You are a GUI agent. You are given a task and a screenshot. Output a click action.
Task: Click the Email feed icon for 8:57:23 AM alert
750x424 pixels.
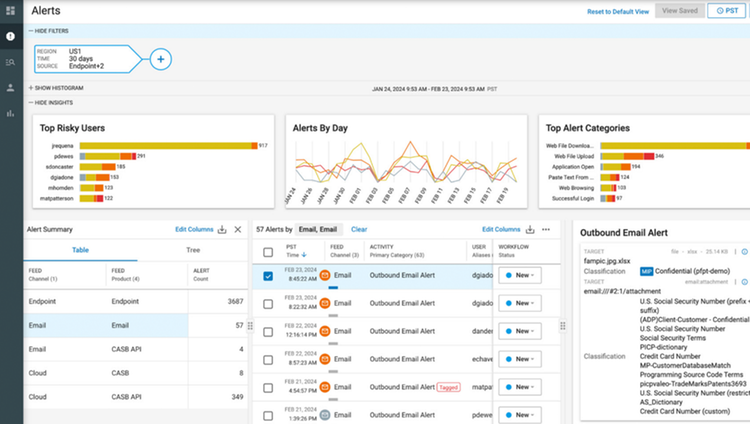[325, 359]
